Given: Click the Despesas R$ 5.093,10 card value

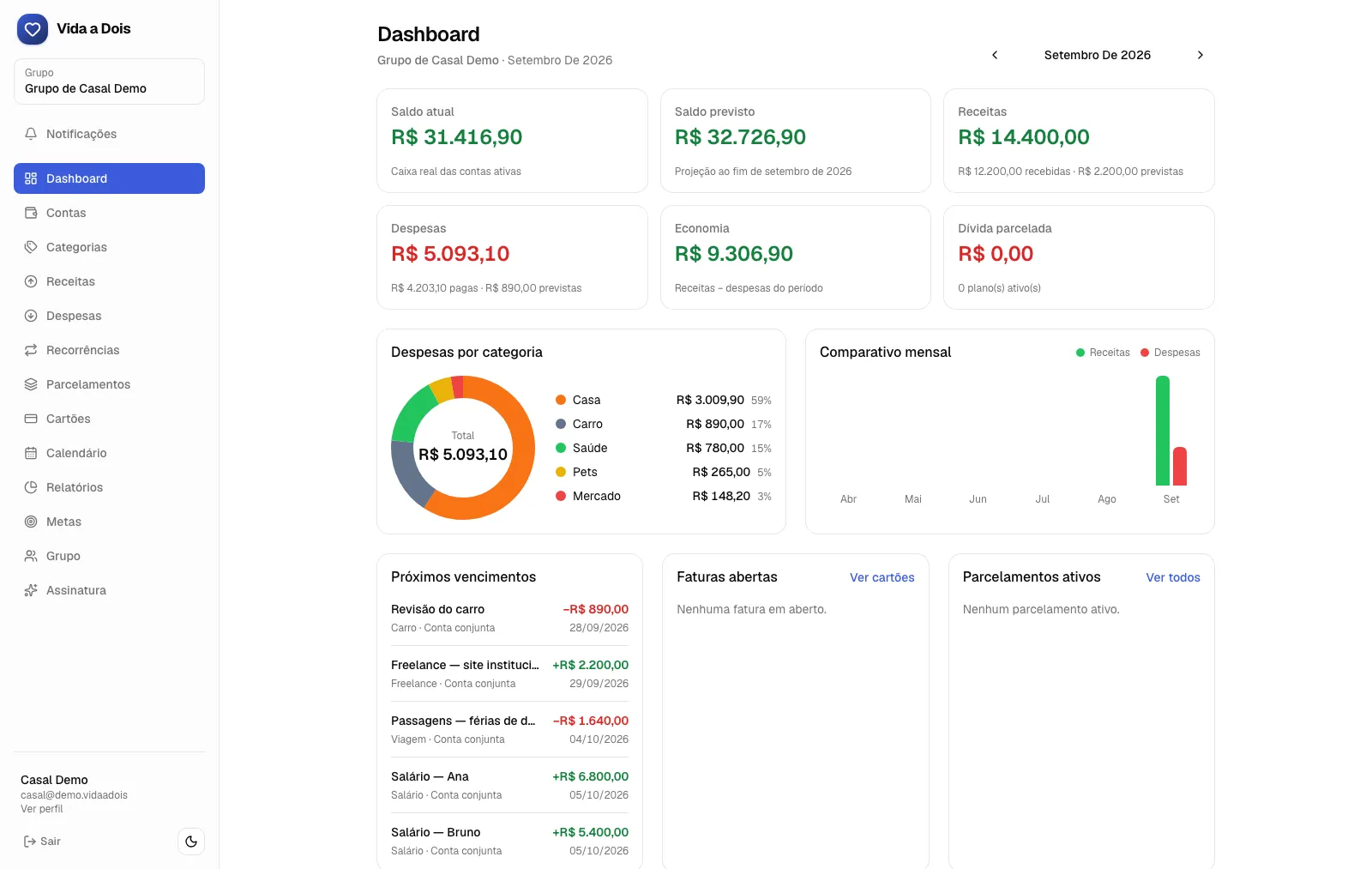Looking at the screenshot, I should point(450,254).
